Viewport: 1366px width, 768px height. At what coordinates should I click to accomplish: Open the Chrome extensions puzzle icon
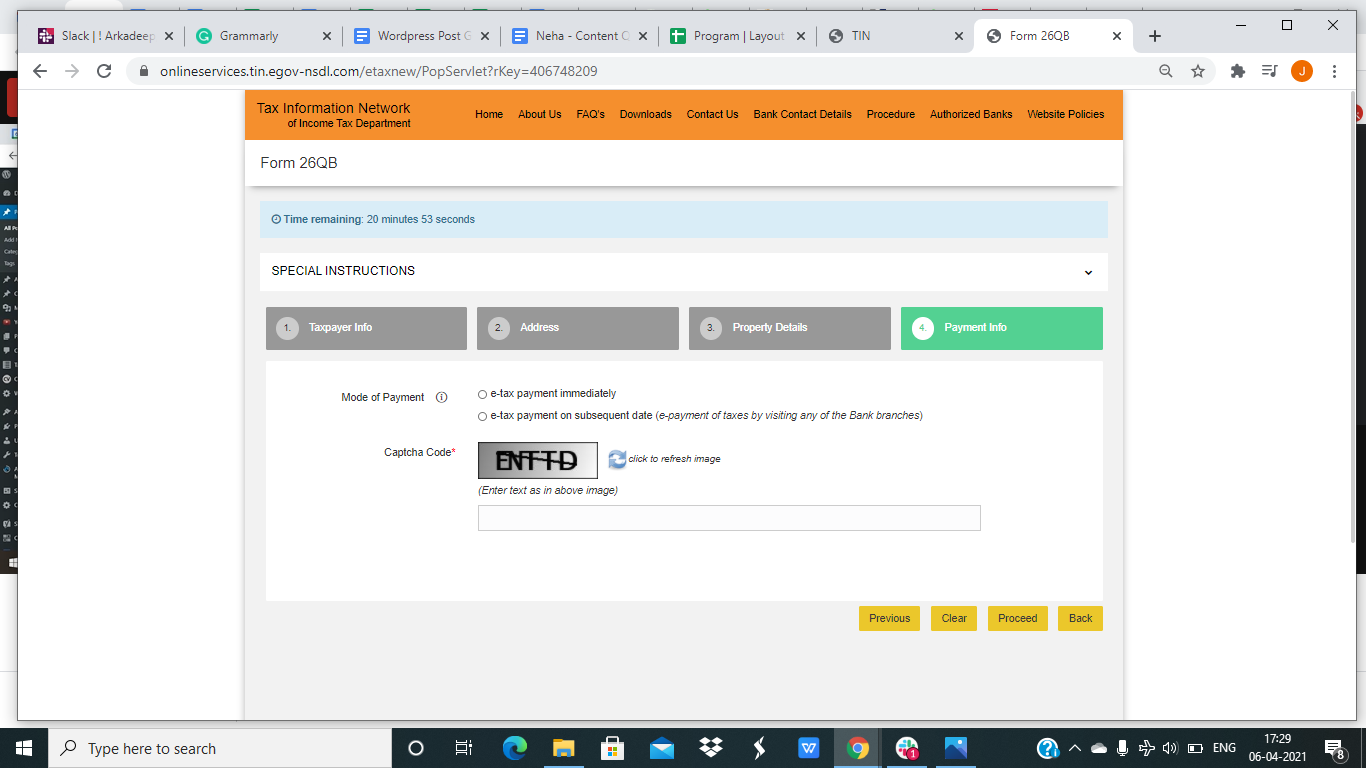(1237, 71)
